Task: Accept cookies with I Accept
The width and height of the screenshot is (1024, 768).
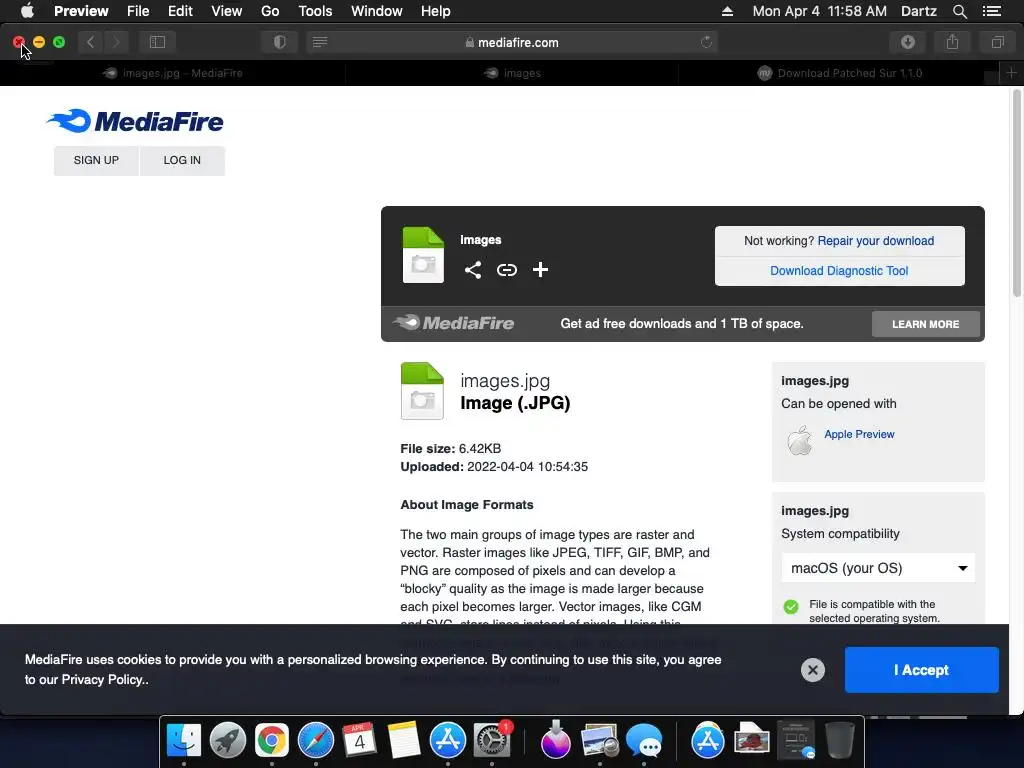Action: (x=921, y=670)
